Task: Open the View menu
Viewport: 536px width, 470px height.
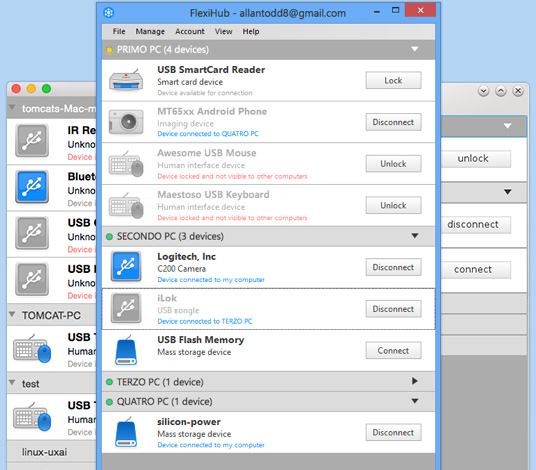Action: [x=224, y=31]
